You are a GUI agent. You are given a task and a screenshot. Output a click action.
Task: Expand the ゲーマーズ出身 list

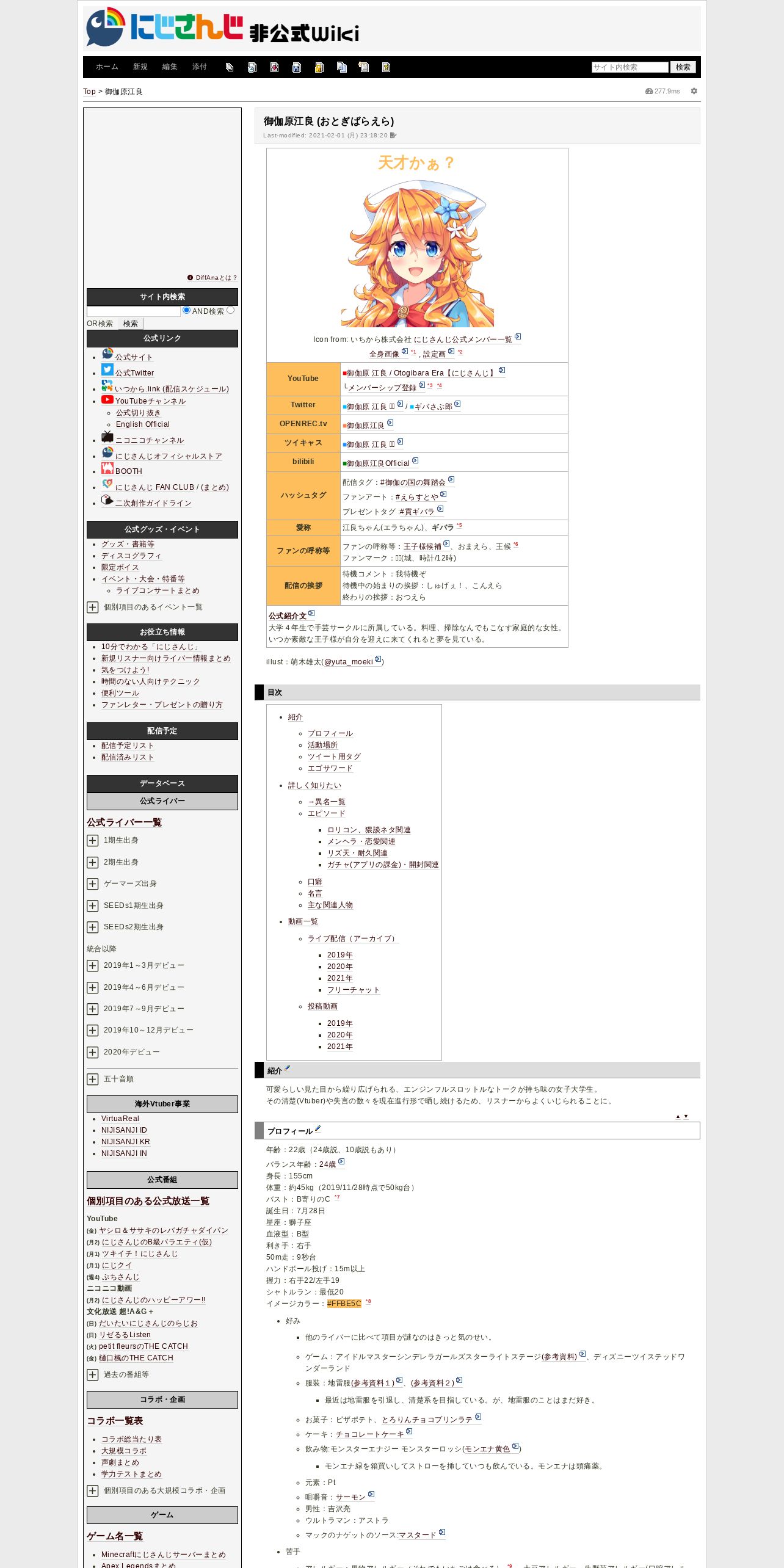92,884
